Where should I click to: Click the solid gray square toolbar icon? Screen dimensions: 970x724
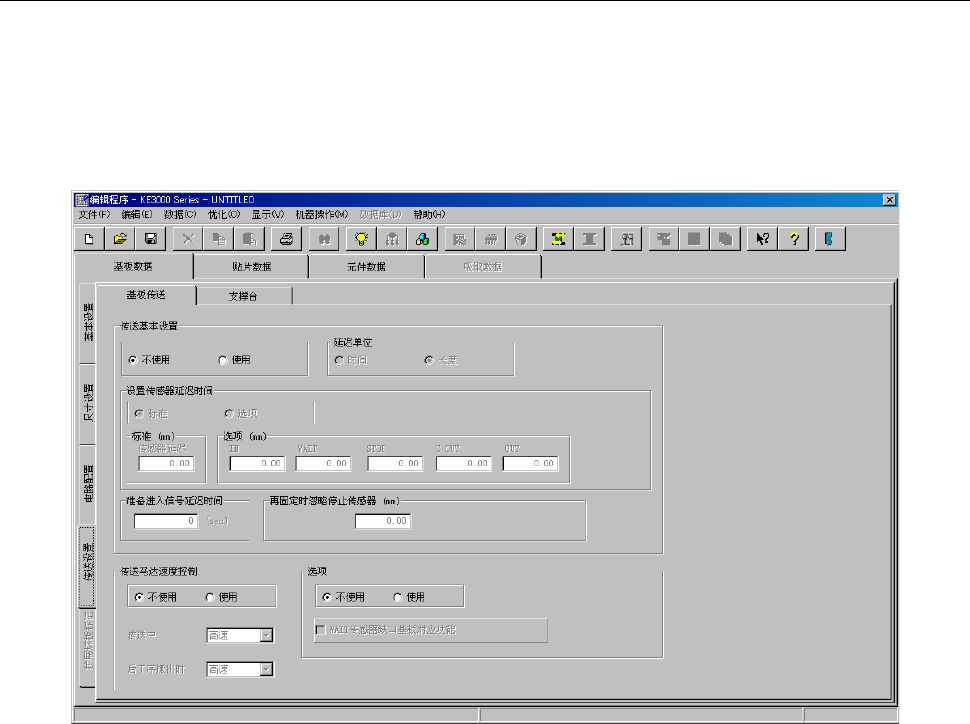(x=694, y=239)
